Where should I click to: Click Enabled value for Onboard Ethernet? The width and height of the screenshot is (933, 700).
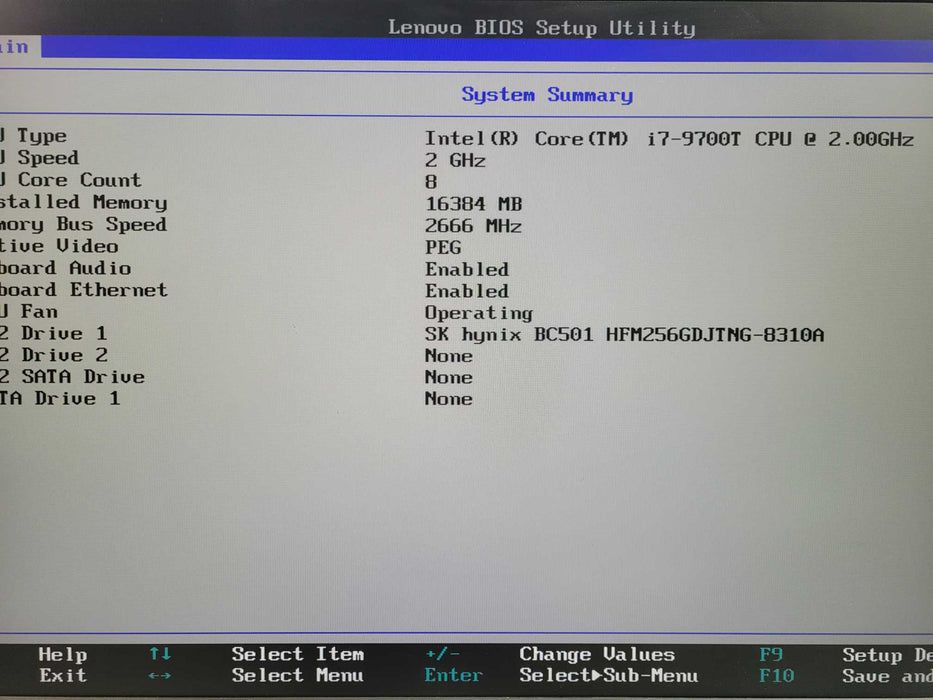(467, 291)
